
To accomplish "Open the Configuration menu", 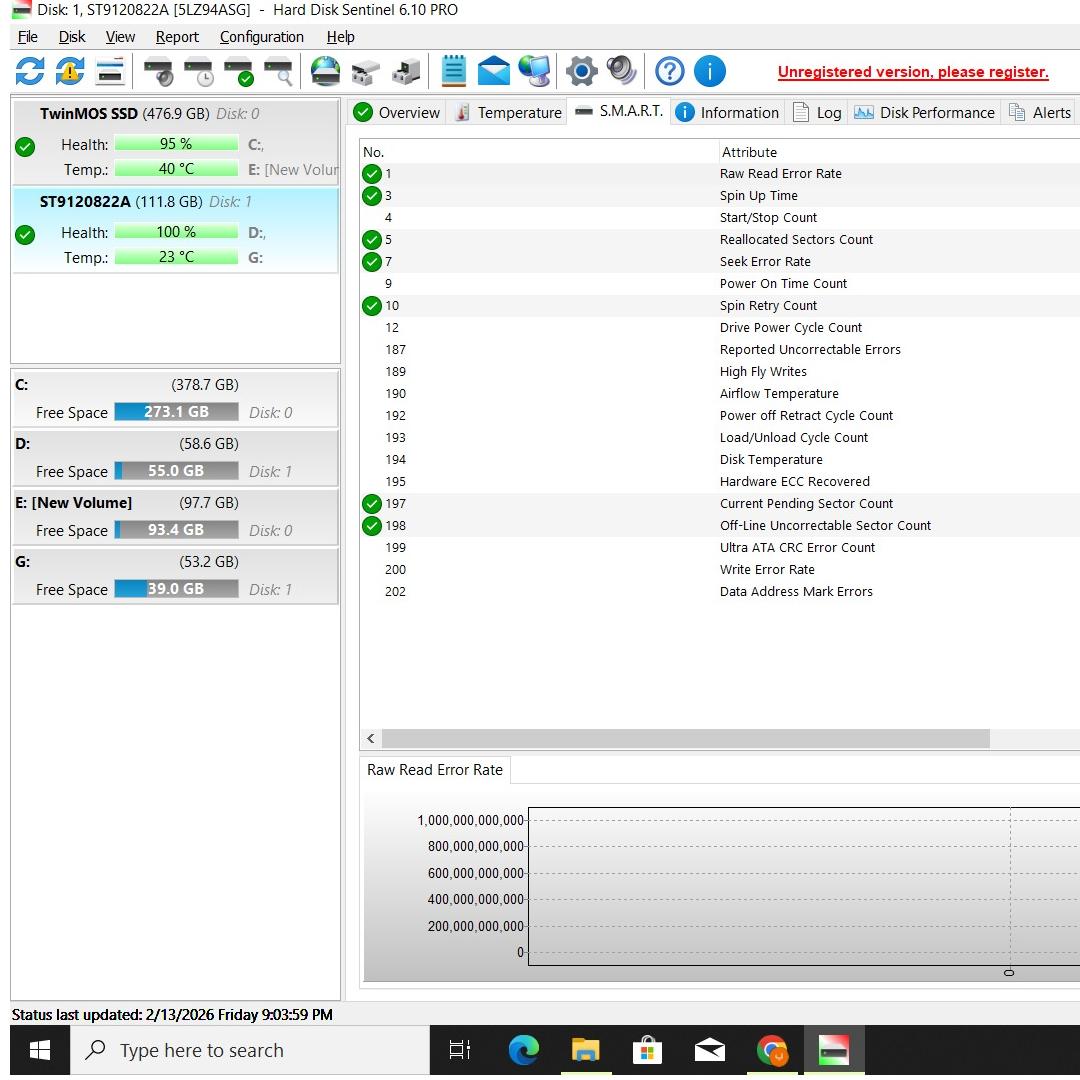I will point(261,37).
